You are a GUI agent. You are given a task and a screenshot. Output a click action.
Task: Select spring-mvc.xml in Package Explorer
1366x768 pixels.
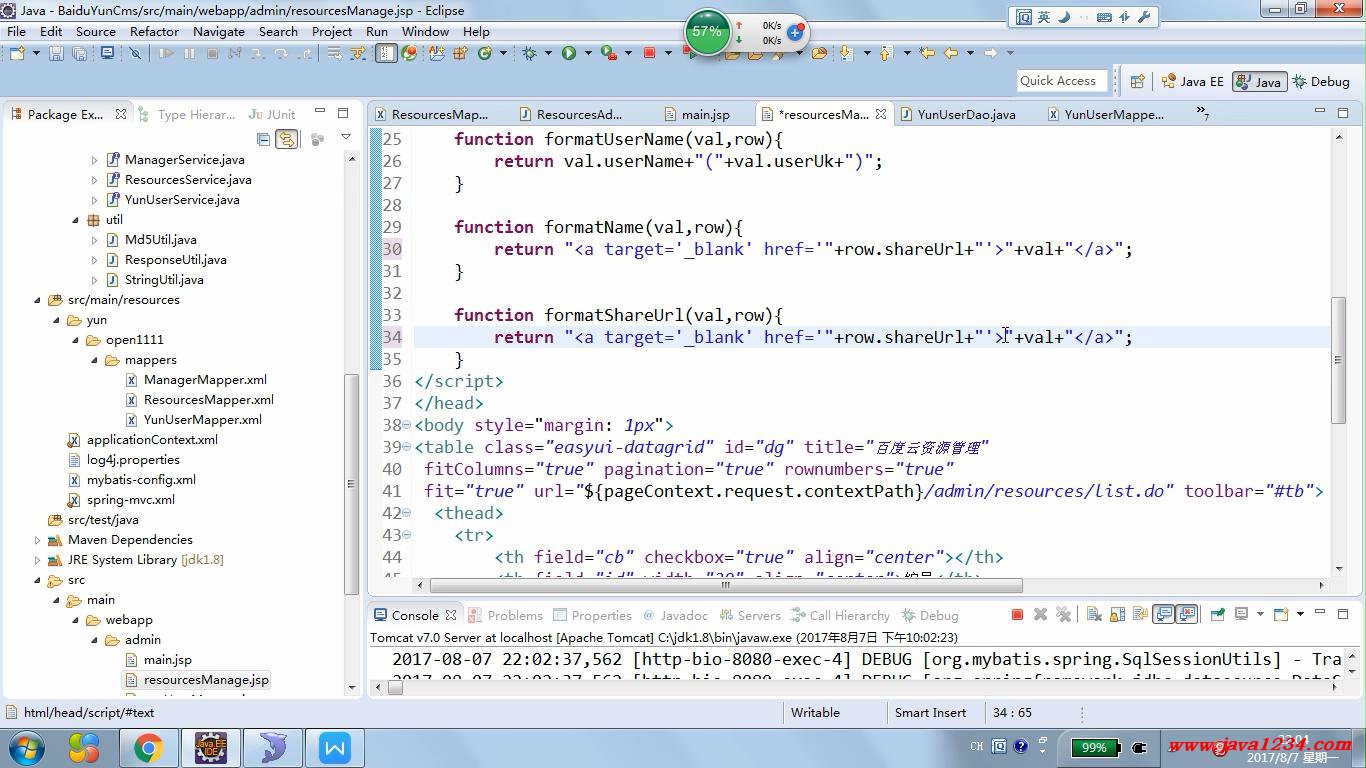click(x=130, y=500)
